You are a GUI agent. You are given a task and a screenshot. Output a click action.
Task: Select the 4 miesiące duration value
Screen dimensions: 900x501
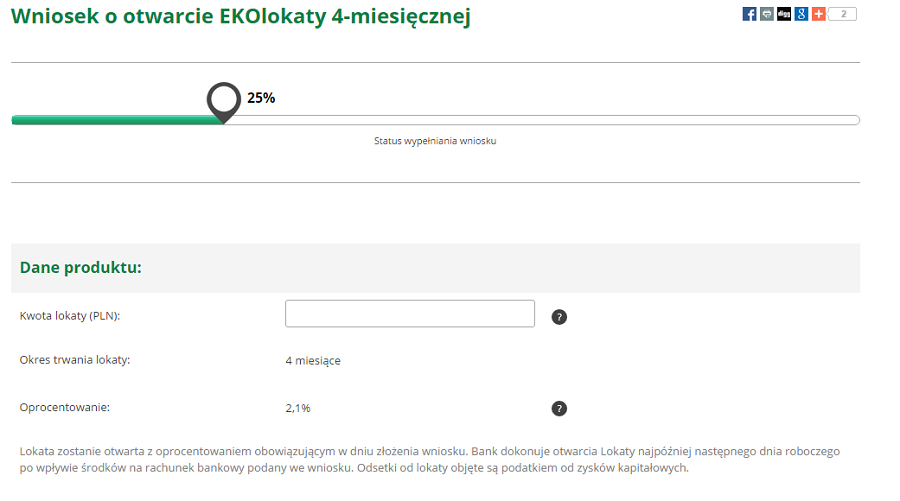click(313, 360)
